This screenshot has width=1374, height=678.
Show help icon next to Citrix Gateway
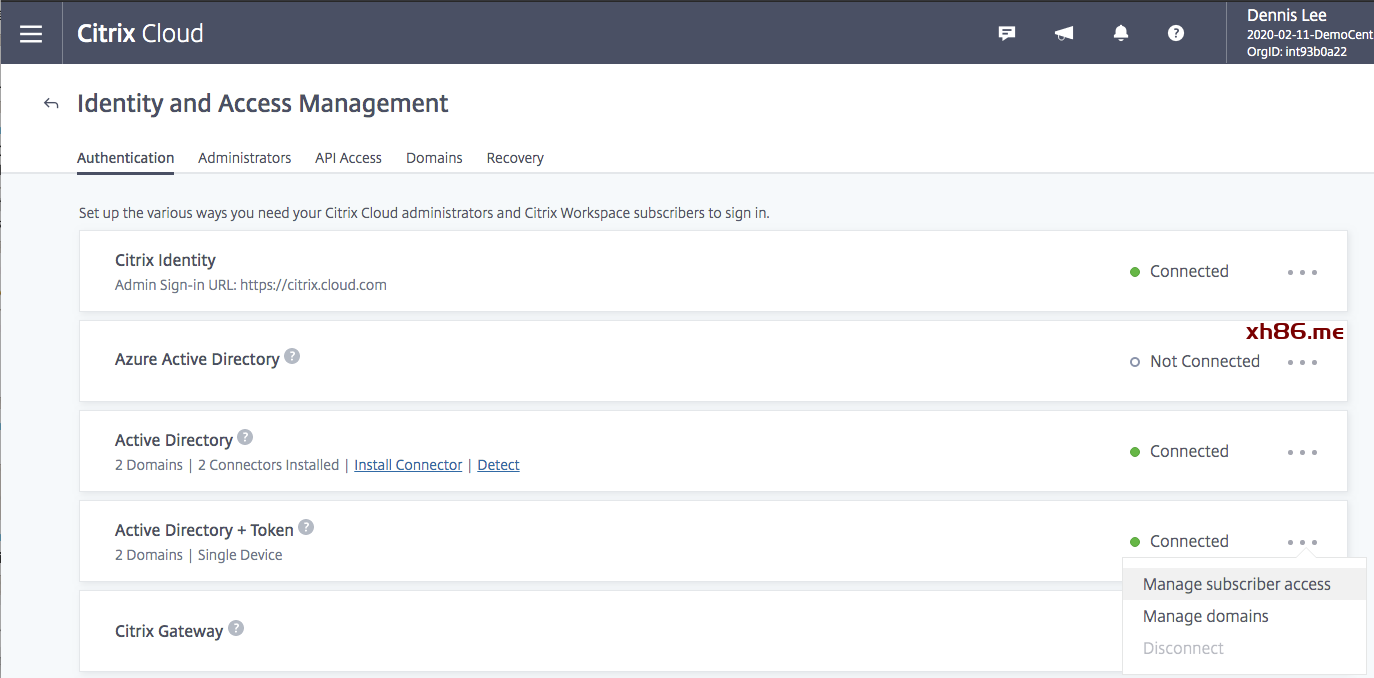click(x=236, y=628)
